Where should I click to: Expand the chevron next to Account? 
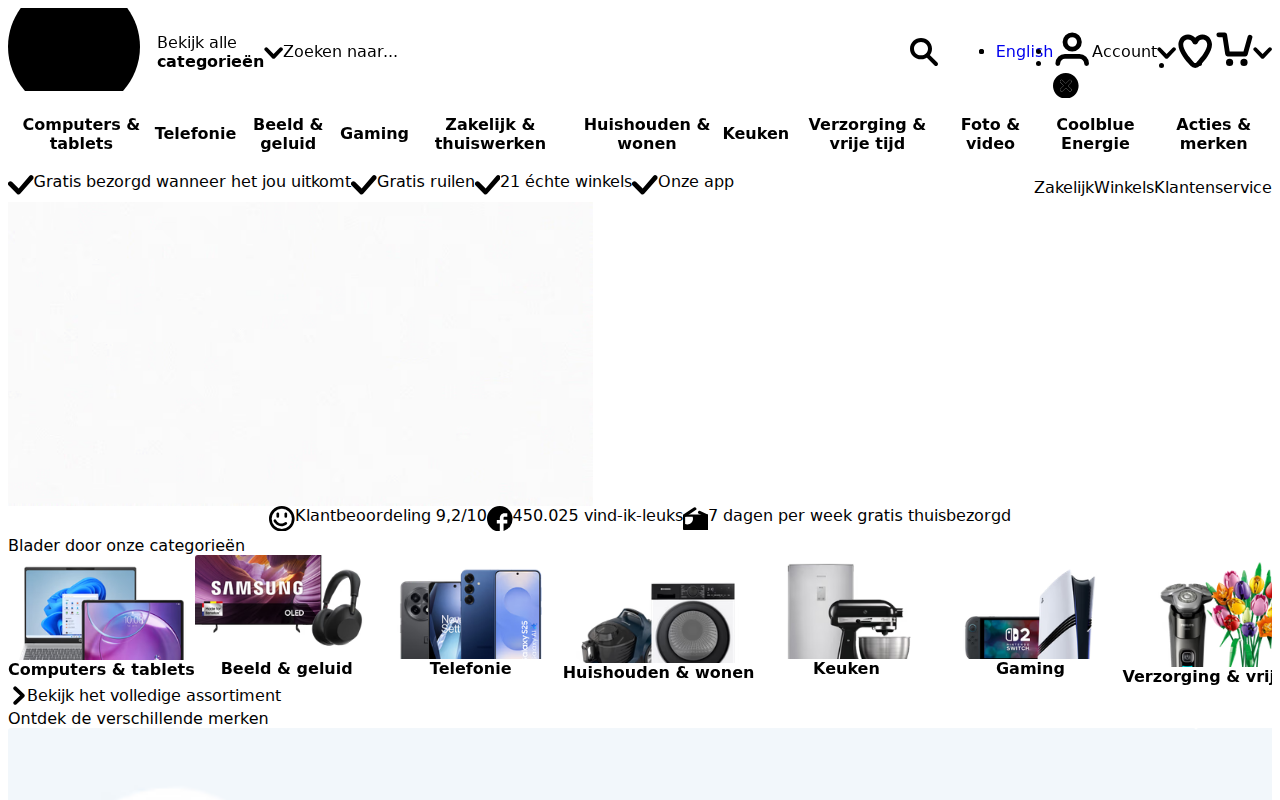point(1166,52)
